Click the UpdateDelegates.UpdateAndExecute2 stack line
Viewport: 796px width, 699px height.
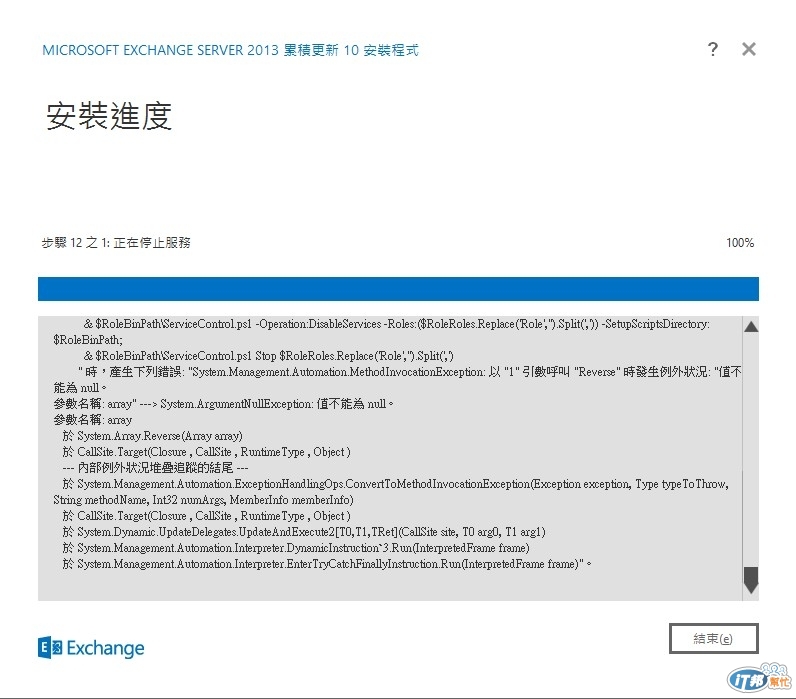pos(304,532)
